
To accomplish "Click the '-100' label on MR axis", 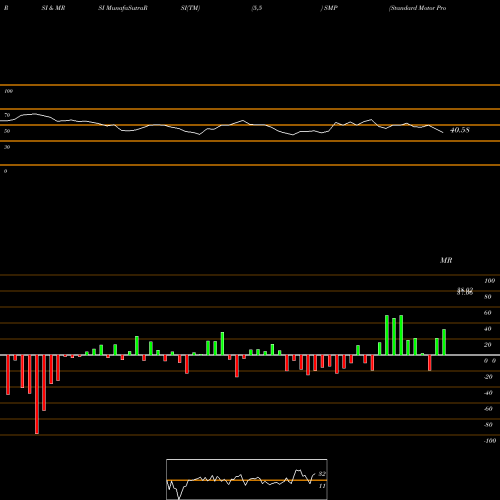I will [490, 441].
